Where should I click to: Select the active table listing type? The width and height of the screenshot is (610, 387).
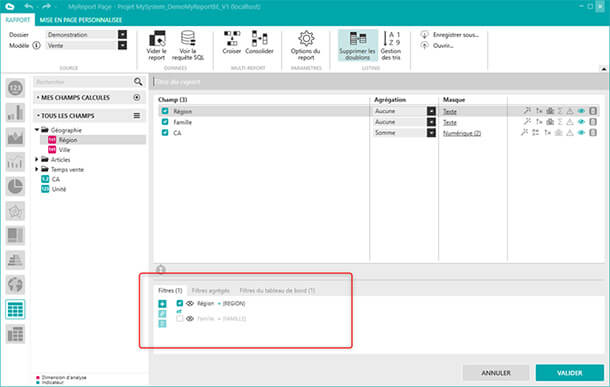point(15,309)
